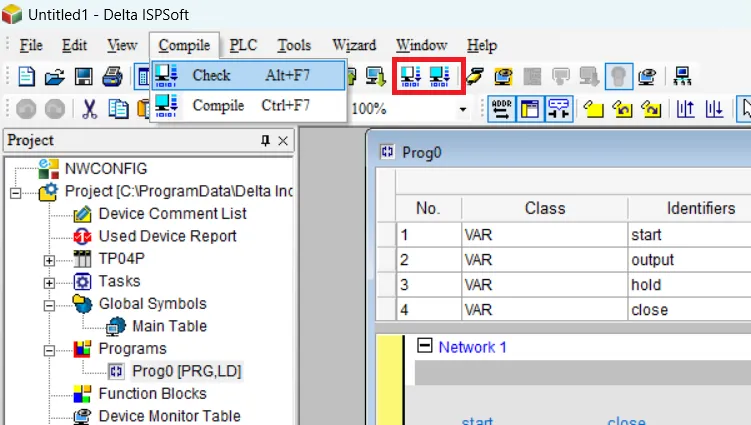Click the greyed Redo icon

click(55, 109)
